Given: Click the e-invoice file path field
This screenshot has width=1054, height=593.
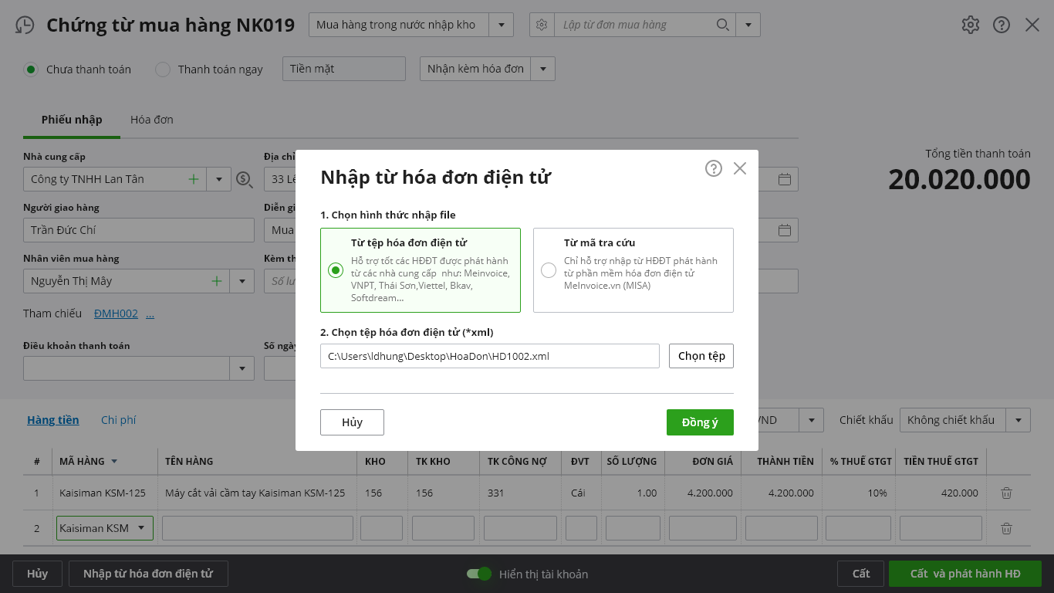Looking at the screenshot, I should coord(490,356).
